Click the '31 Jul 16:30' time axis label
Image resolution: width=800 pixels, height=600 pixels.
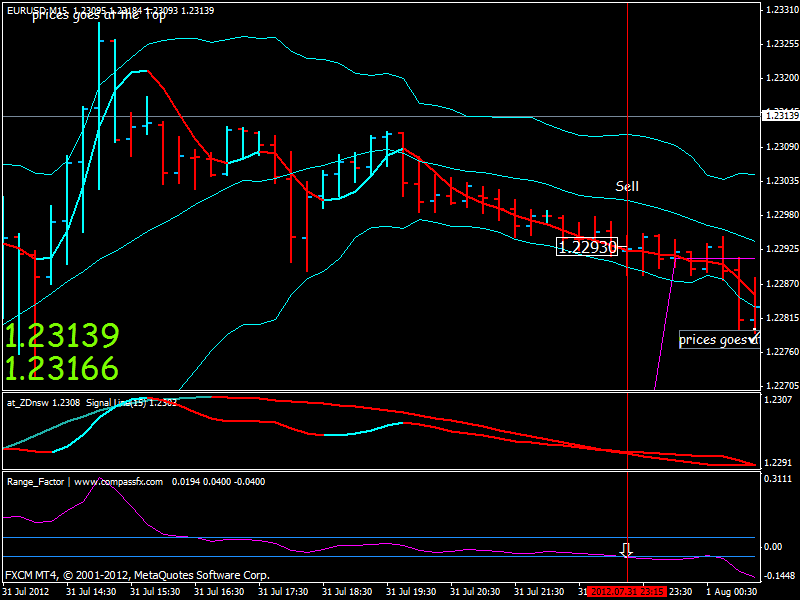tap(219, 592)
